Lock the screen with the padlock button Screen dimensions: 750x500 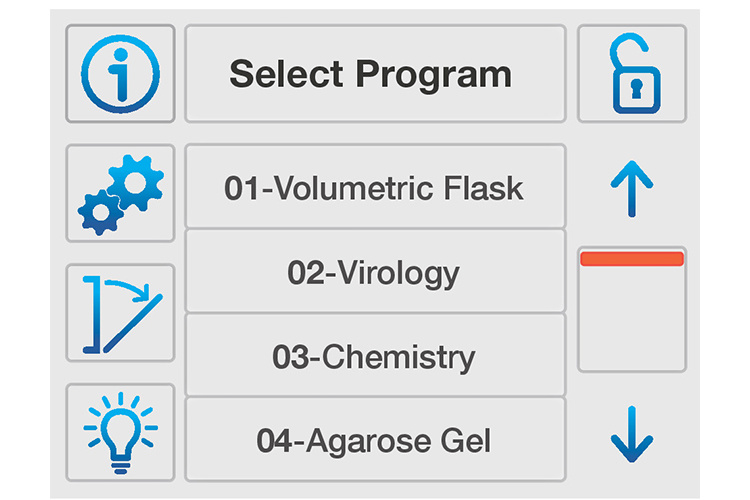[632, 73]
